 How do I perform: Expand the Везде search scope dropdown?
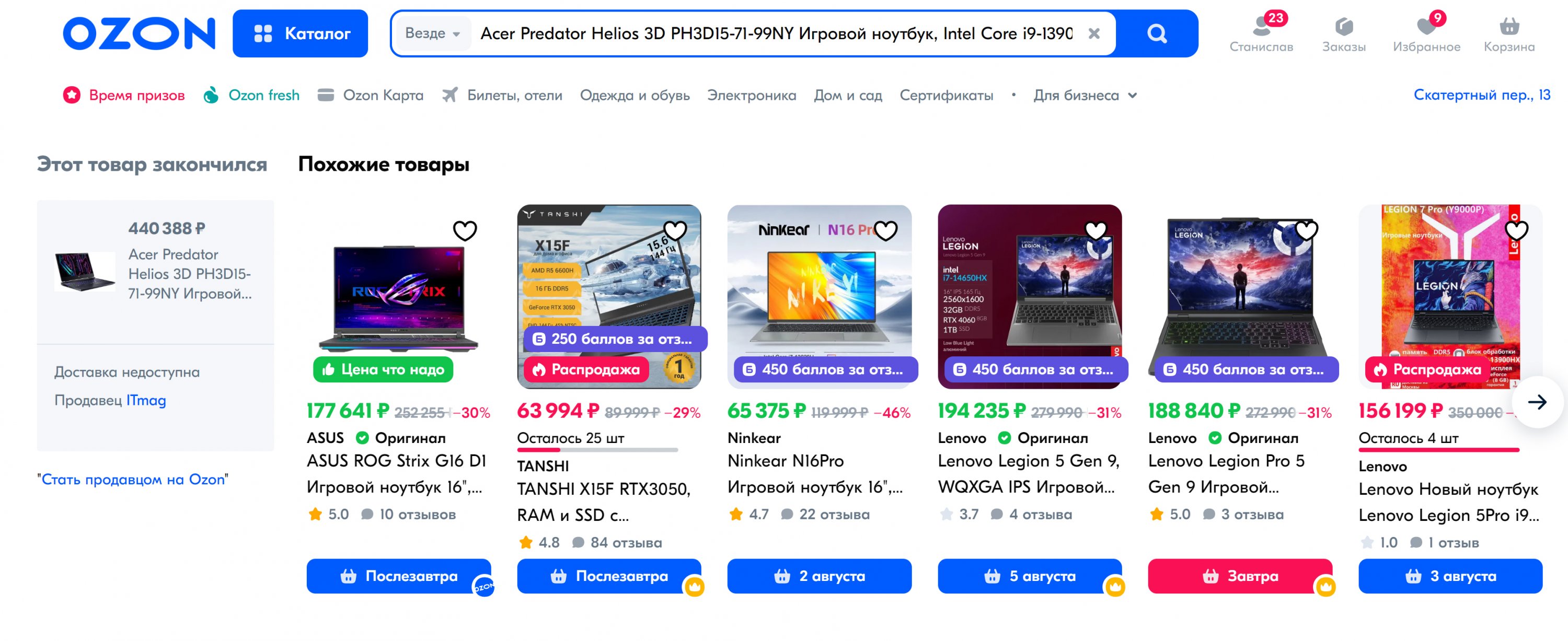tap(432, 33)
